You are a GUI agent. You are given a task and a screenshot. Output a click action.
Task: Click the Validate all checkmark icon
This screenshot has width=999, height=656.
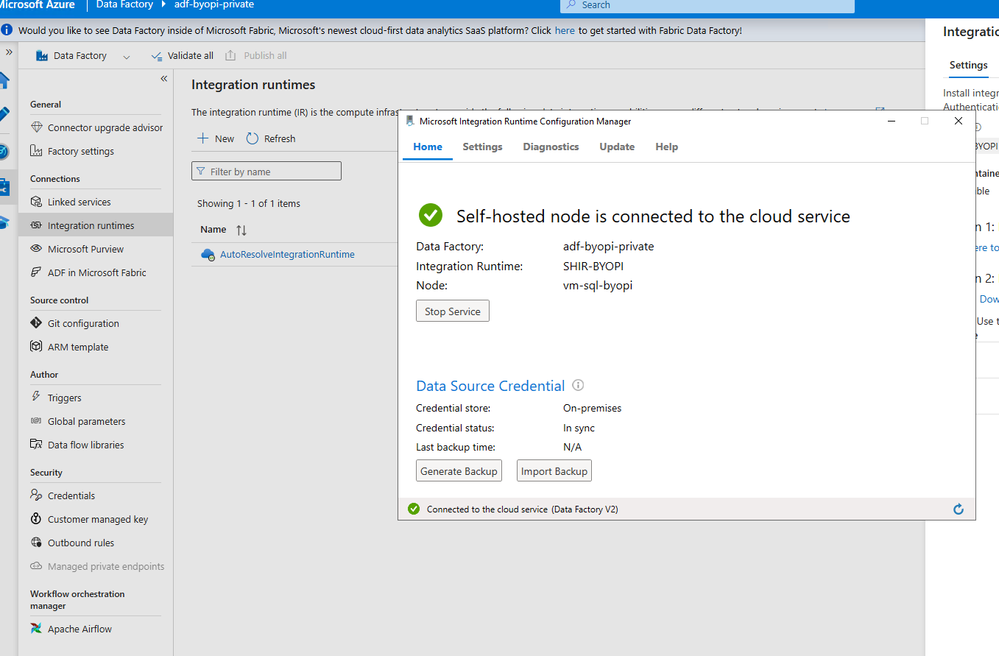(x=156, y=56)
